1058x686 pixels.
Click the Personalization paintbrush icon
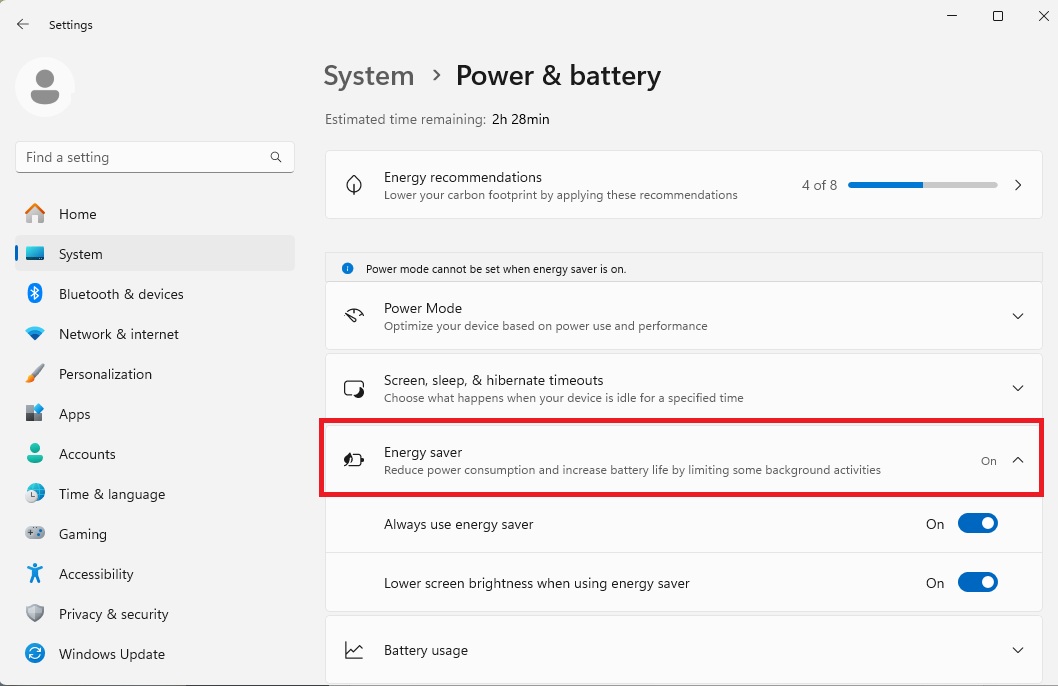click(x=35, y=374)
